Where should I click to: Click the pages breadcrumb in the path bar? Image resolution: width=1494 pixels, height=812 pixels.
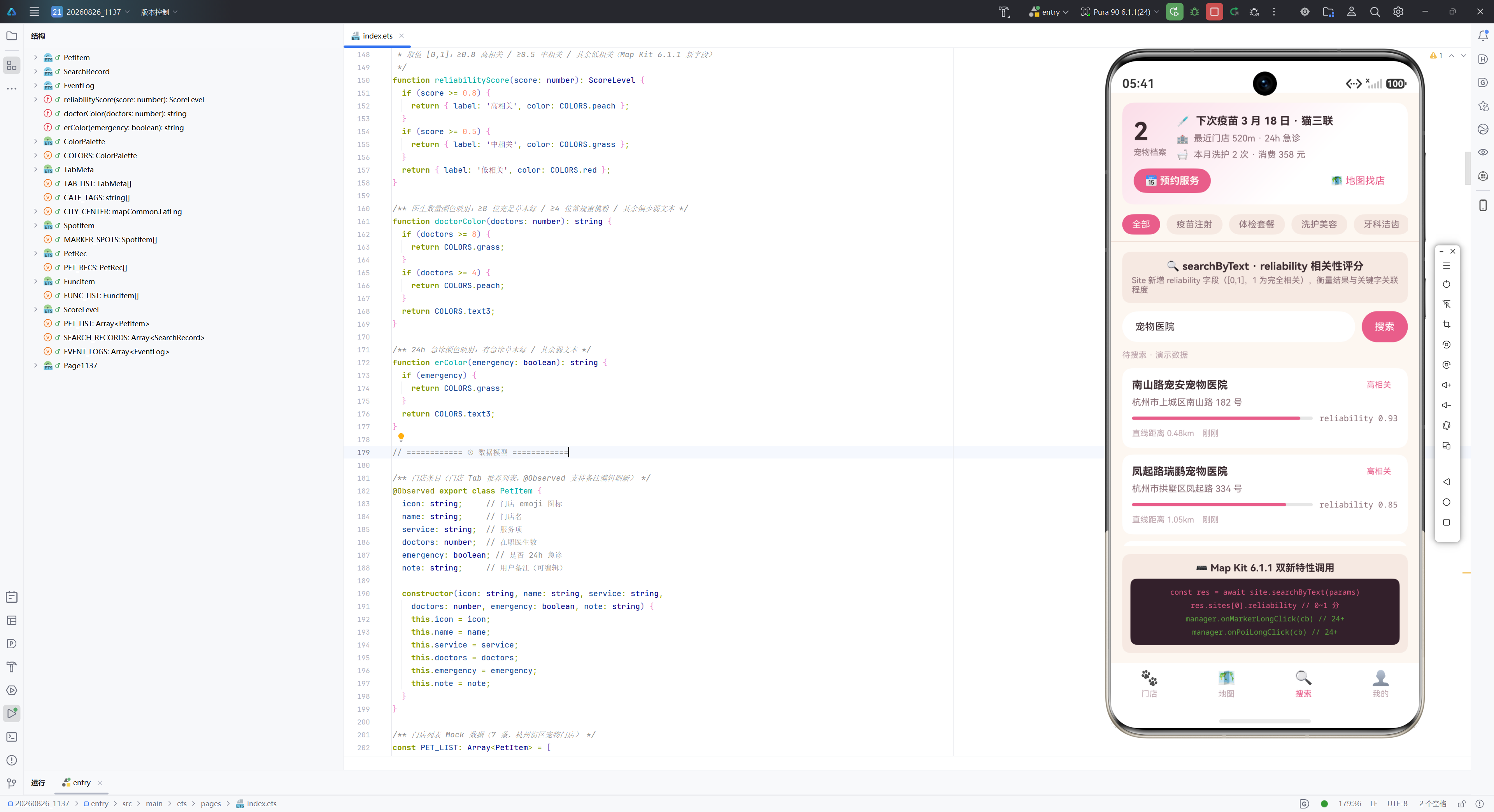[210, 803]
